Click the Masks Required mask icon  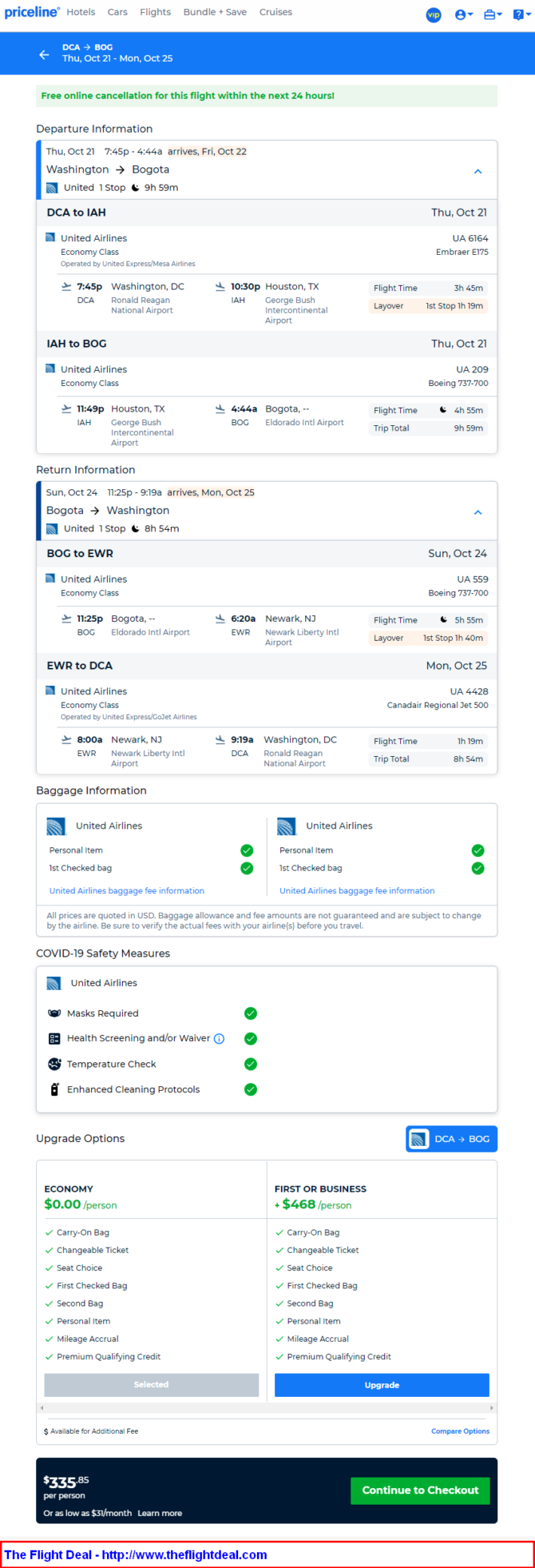point(54,1013)
